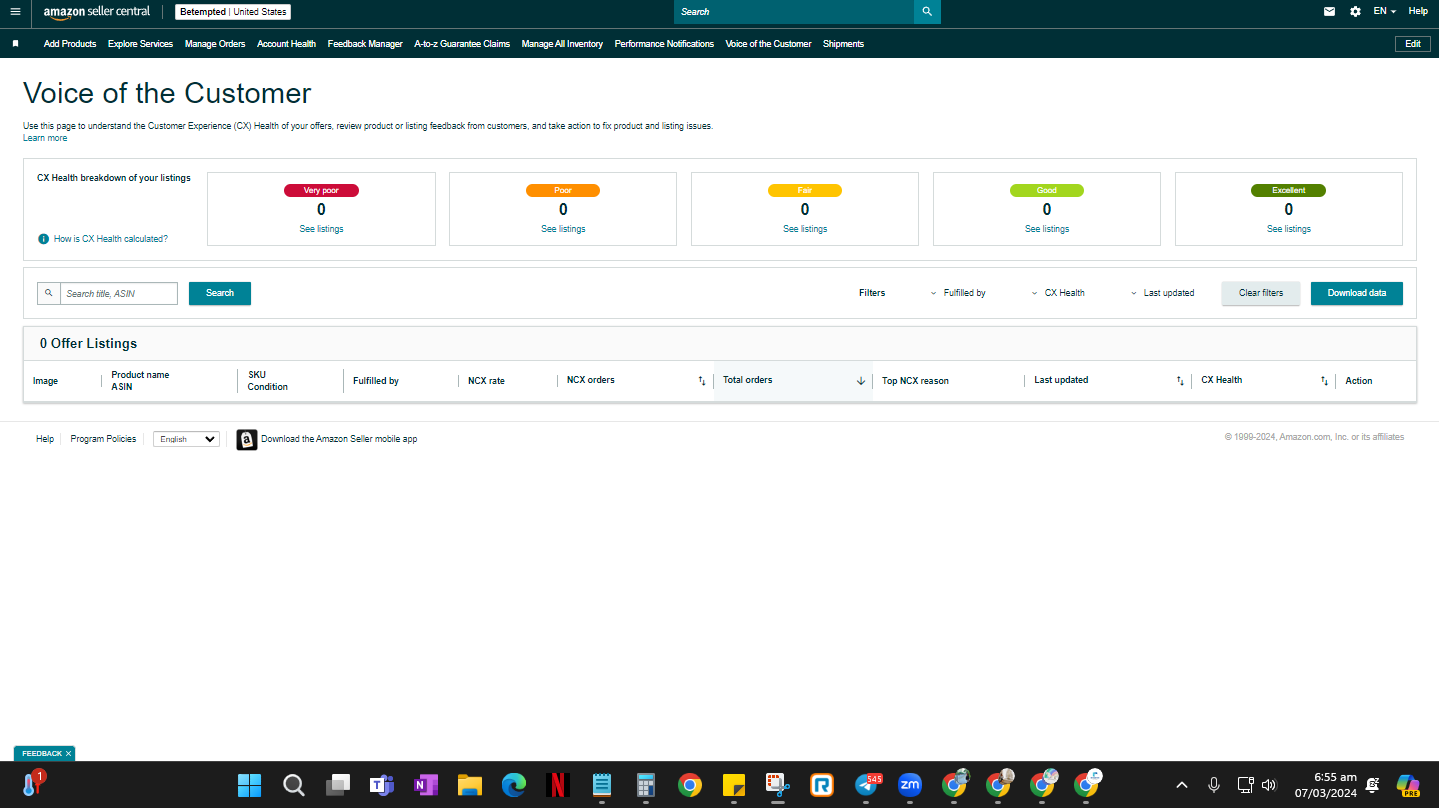This screenshot has width=1439, height=808.
Task: Open Account Health in the favorites bar
Action: (286, 44)
